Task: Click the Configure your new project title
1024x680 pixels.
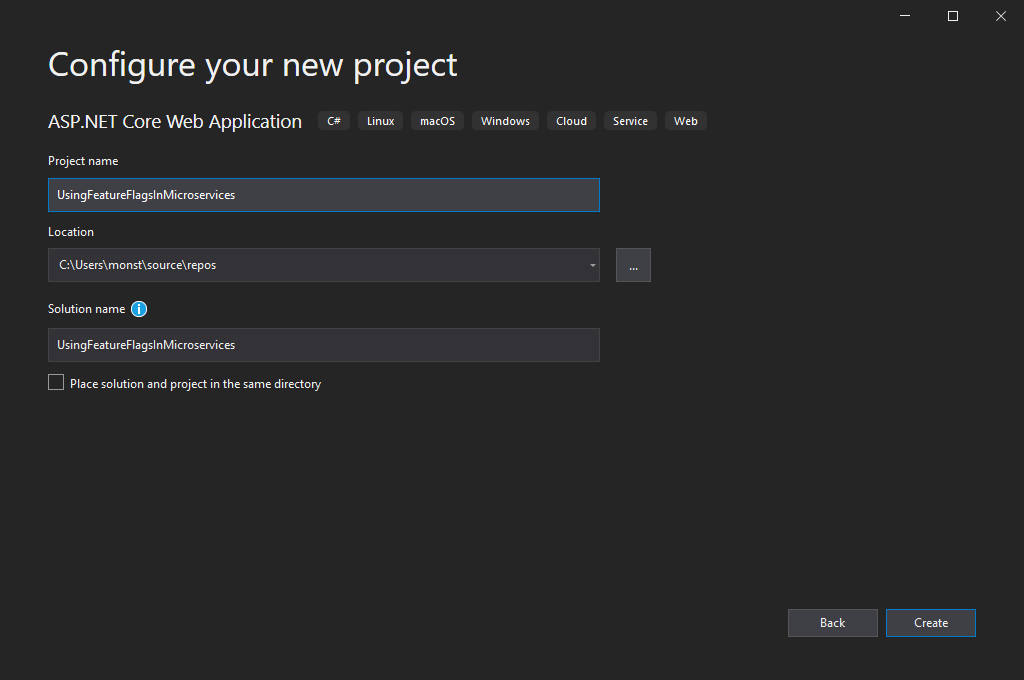Action: click(x=253, y=66)
